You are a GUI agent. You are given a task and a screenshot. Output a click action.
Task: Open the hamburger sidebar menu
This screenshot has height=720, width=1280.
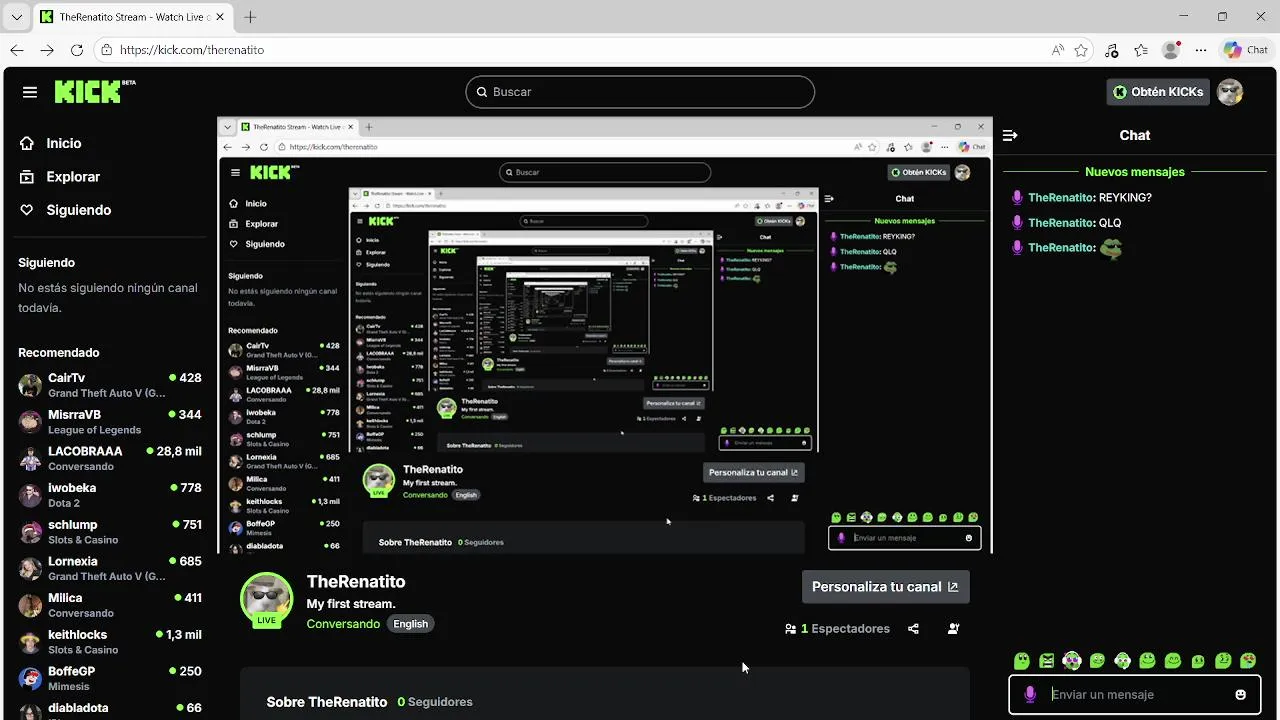30,92
